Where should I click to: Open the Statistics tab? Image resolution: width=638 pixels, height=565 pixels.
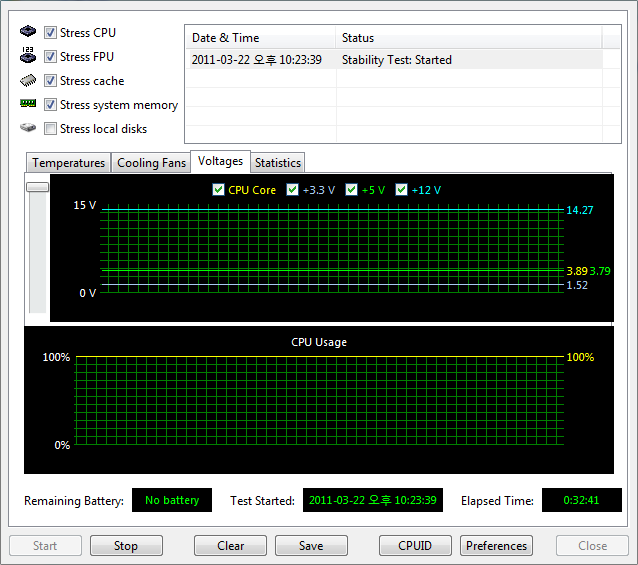pyautogui.click(x=277, y=163)
